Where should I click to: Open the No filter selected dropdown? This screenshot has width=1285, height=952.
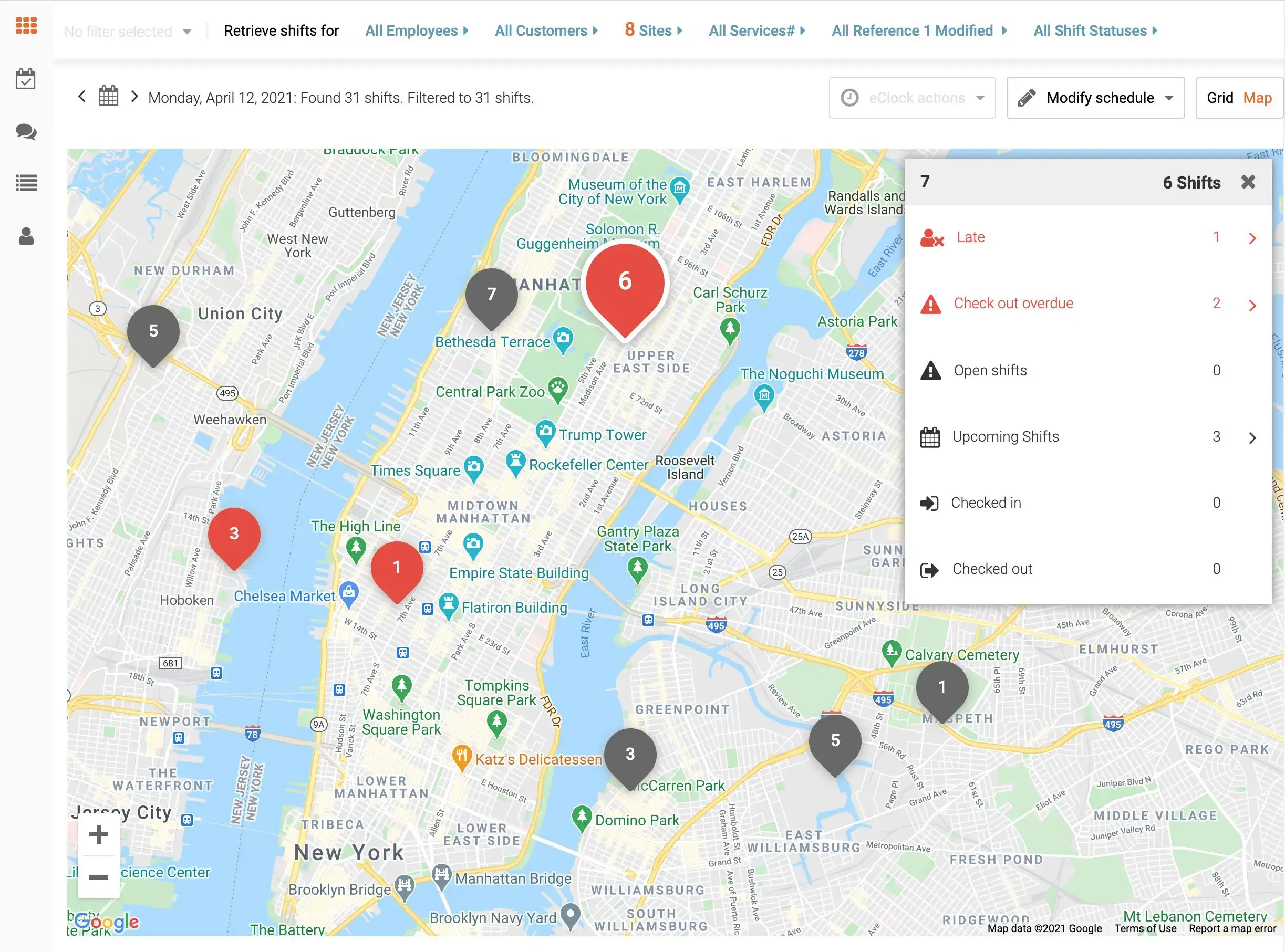click(128, 31)
